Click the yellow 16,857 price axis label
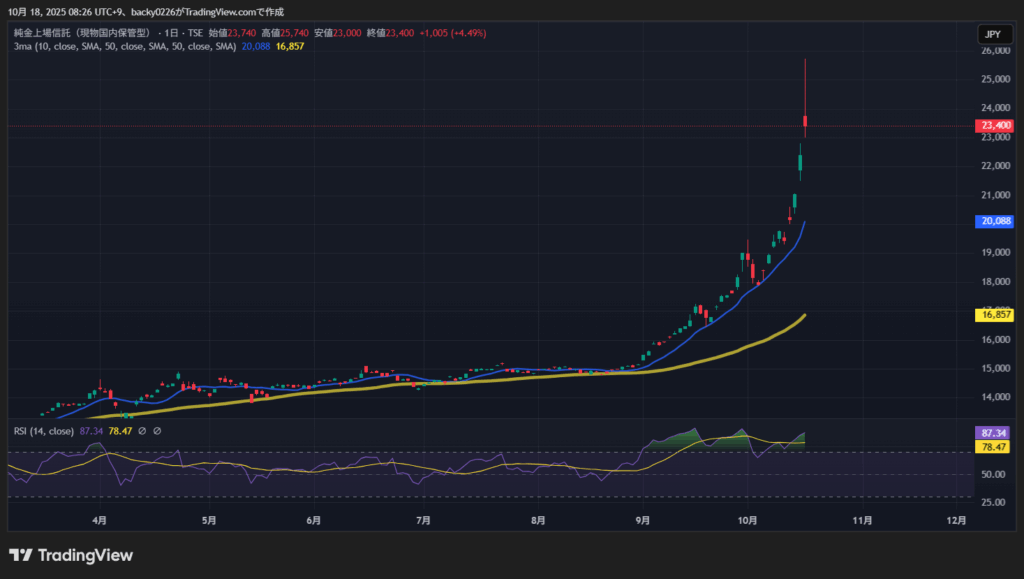 pos(995,315)
